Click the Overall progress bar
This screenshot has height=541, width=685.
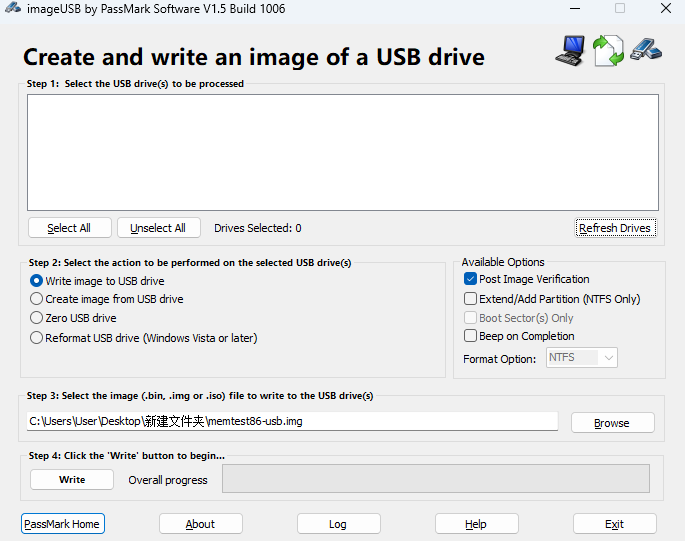pyautogui.click(x=435, y=479)
